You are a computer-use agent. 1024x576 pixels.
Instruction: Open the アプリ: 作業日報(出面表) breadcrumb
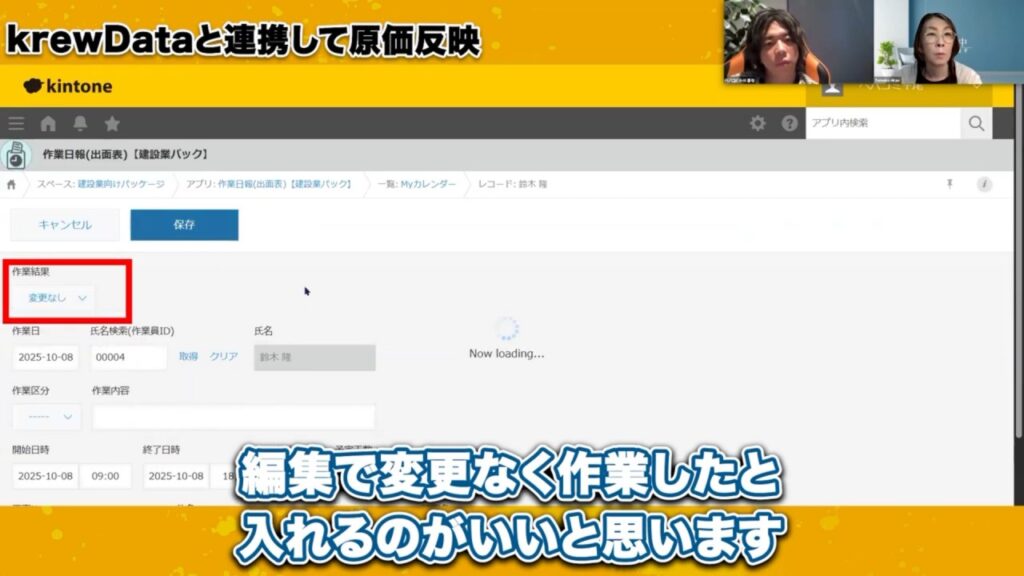click(x=267, y=183)
